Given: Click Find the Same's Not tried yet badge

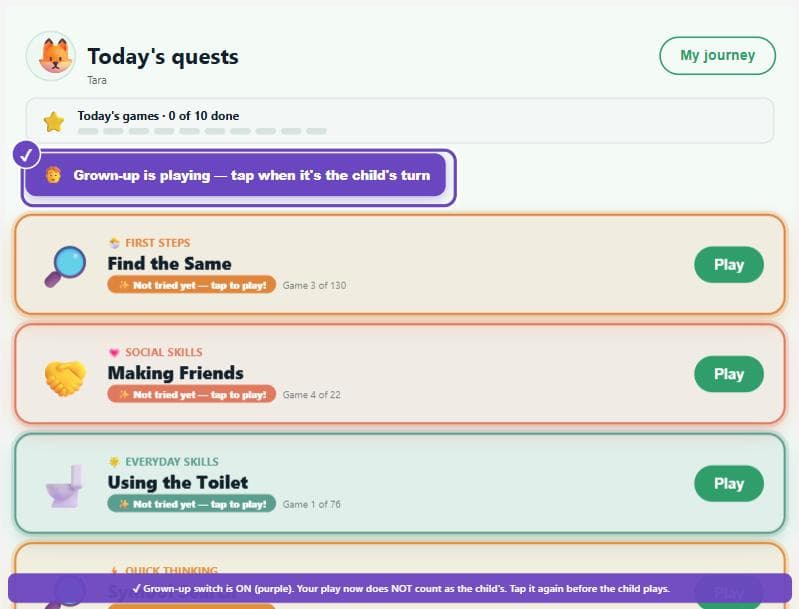Looking at the screenshot, I should pos(192,285).
